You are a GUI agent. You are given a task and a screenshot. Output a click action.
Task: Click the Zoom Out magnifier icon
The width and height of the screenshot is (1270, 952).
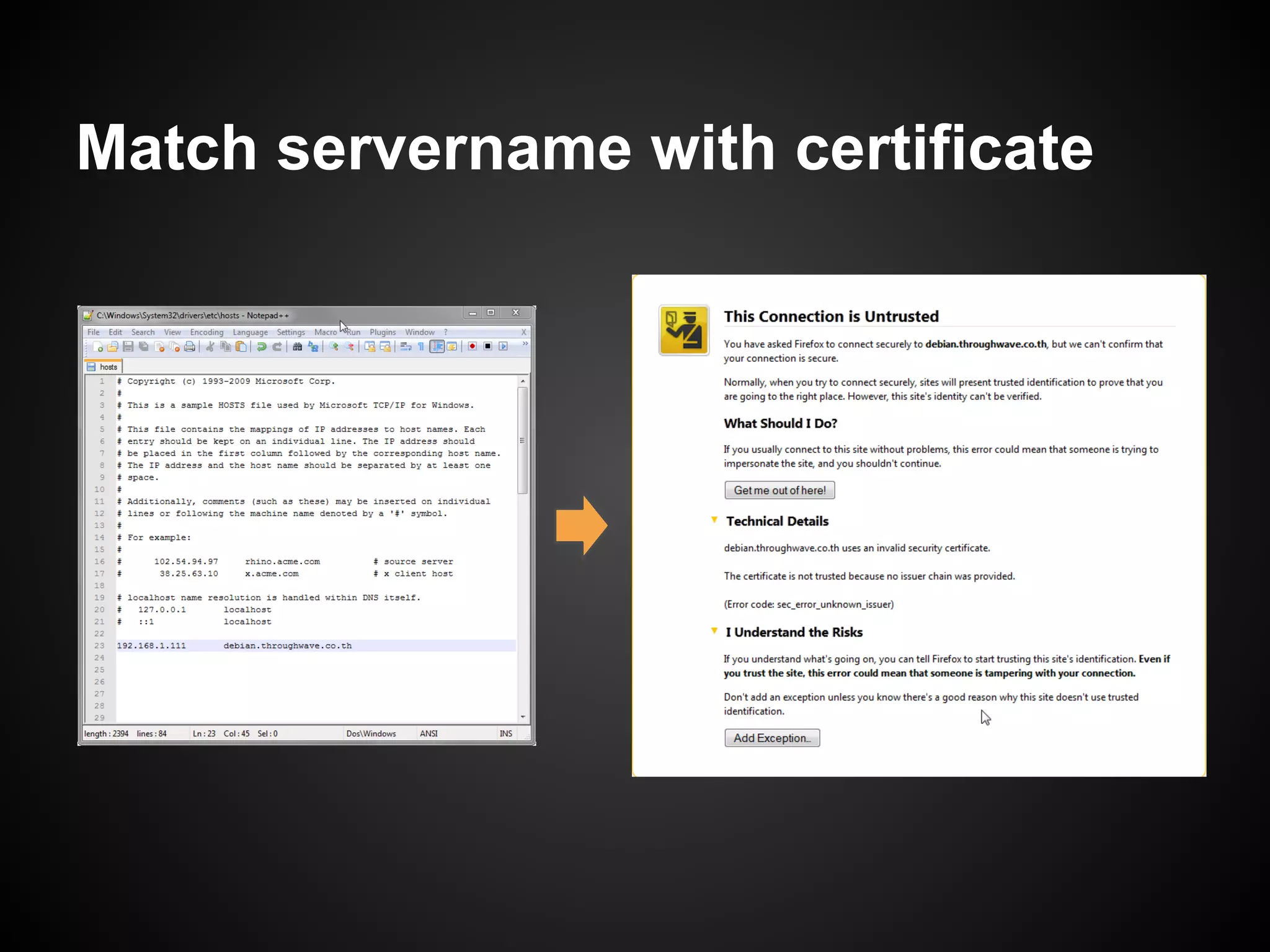[x=350, y=346]
